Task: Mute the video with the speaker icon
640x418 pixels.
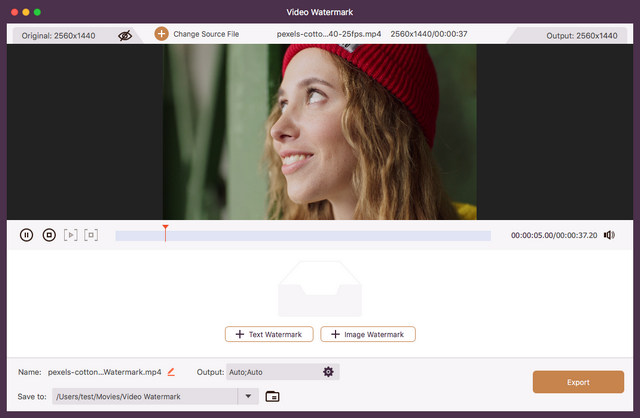Action: coord(609,235)
